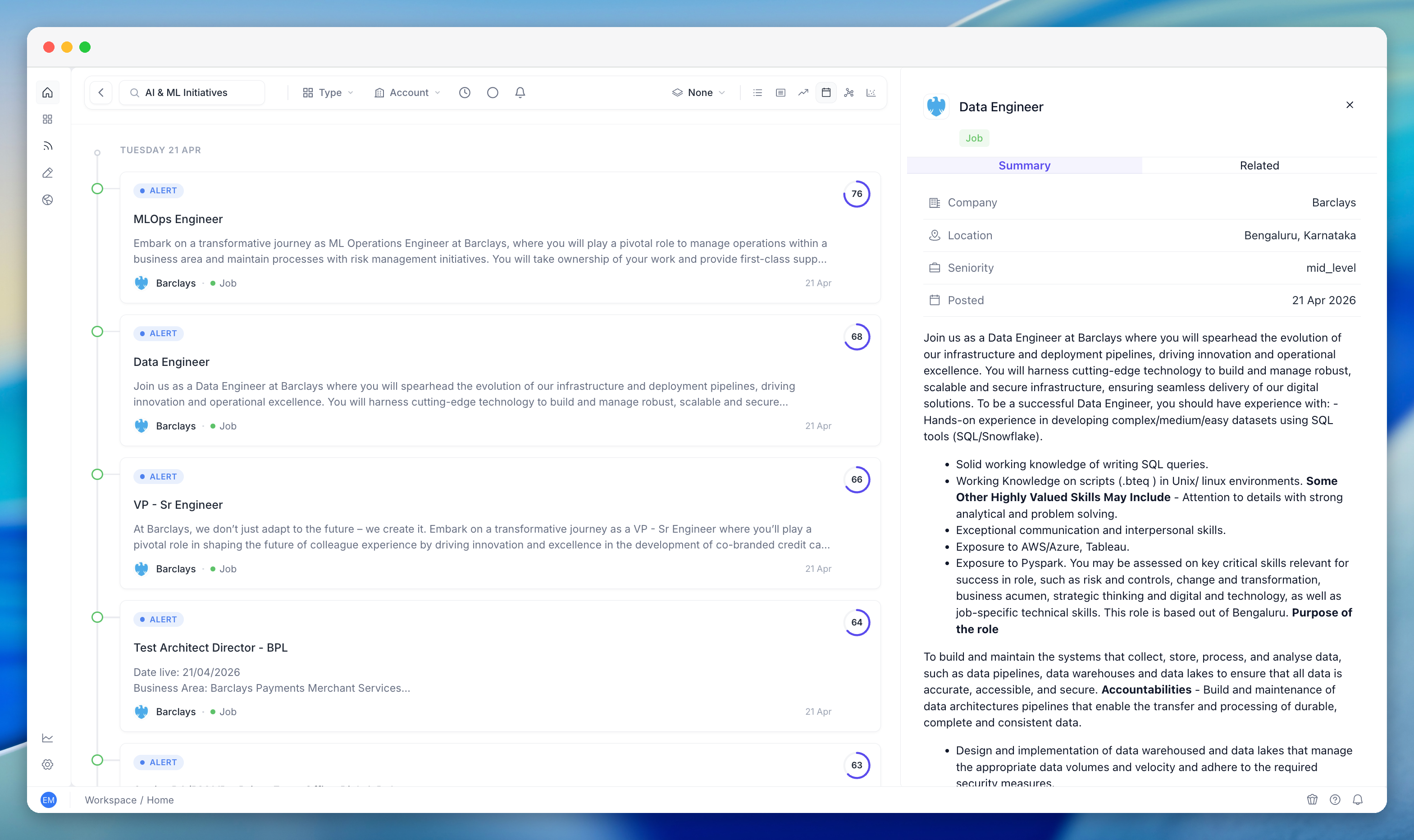Click the Location value Bengaluru, Karnataka

click(x=1300, y=236)
